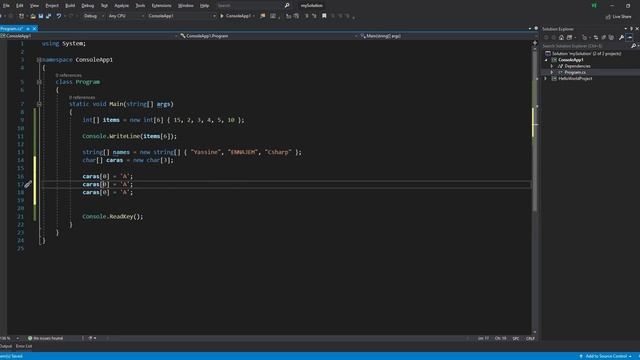Screen dimensions: 640x360
Task: Expand the Program.cs node in Solution Explorer
Action: [x=552, y=72]
